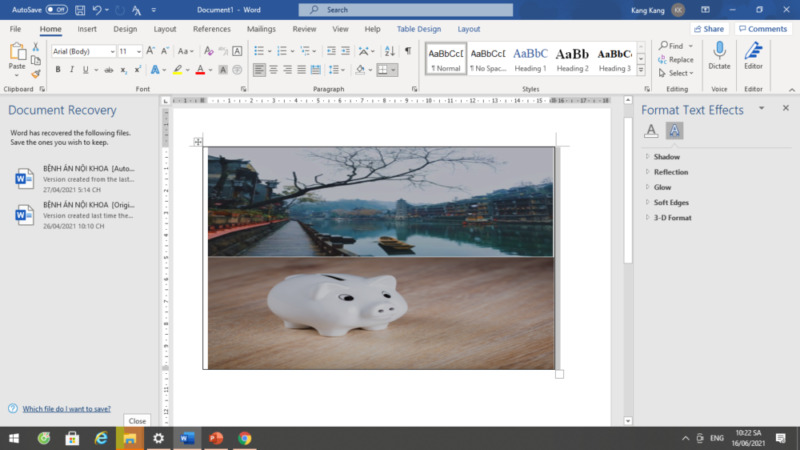The image size is (800, 450).
Task: Toggle AutoSave switch
Action: coord(56,10)
